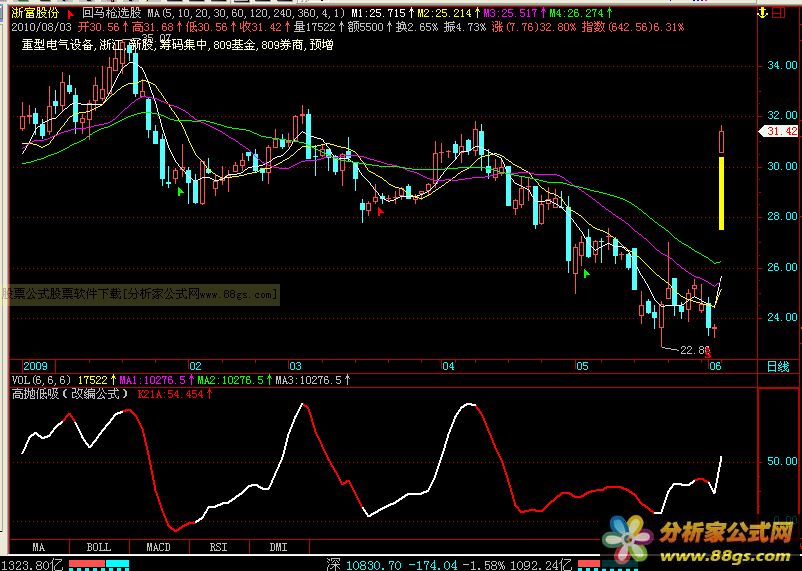Click the M1:25.715 moving average value
The image size is (802, 571).
point(378,13)
